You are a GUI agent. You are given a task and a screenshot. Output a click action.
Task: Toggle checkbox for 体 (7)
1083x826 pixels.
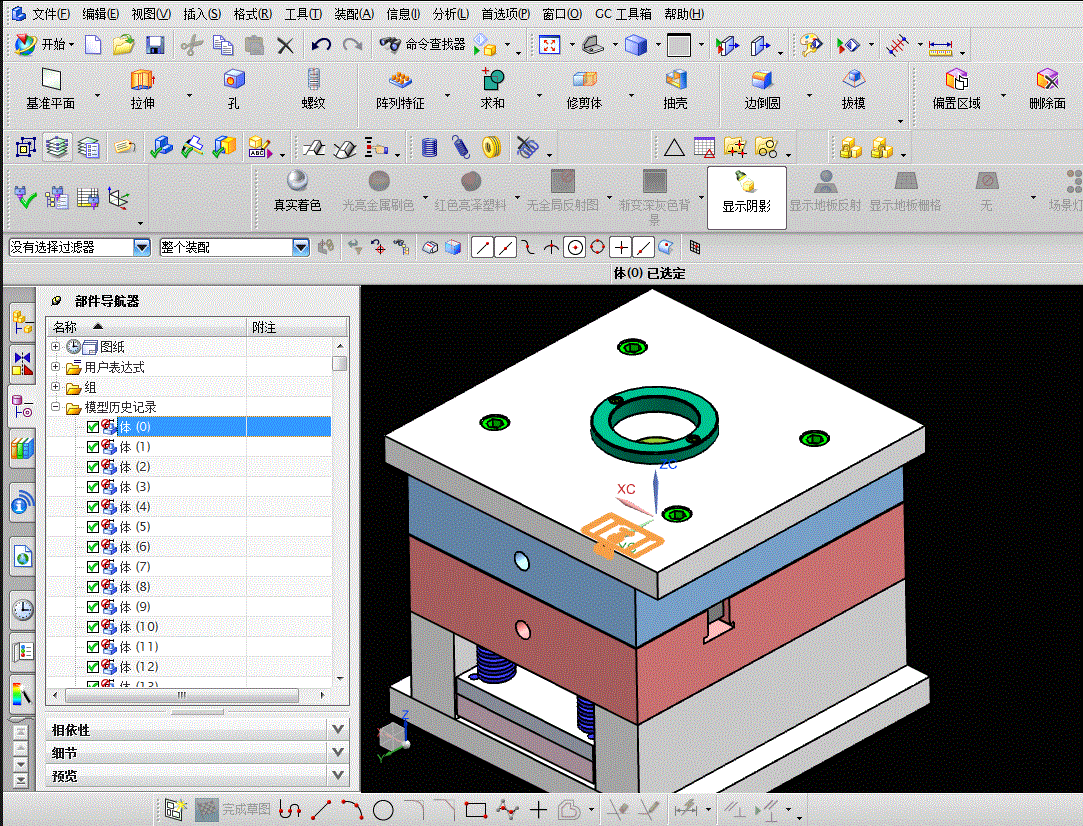(93, 567)
